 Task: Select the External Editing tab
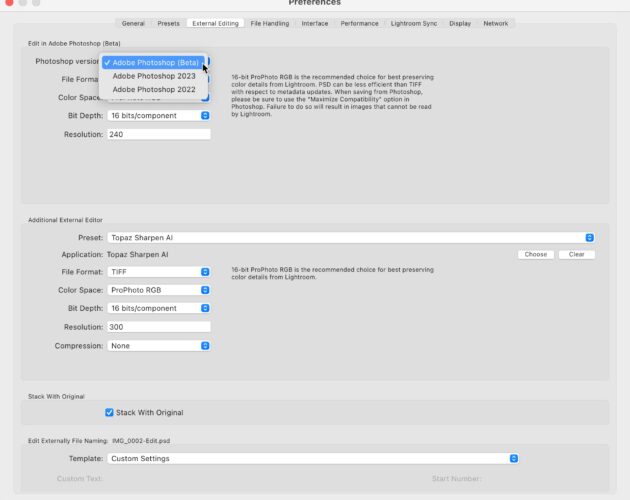215,23
